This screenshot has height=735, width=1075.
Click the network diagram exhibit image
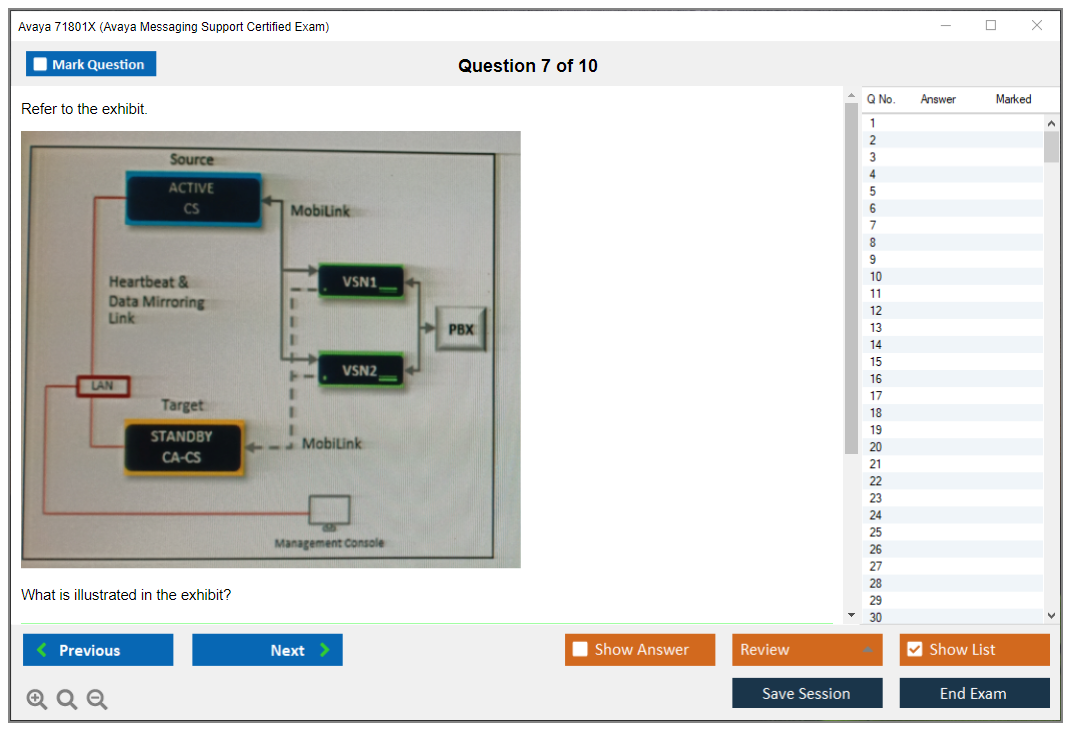[270, 349]
